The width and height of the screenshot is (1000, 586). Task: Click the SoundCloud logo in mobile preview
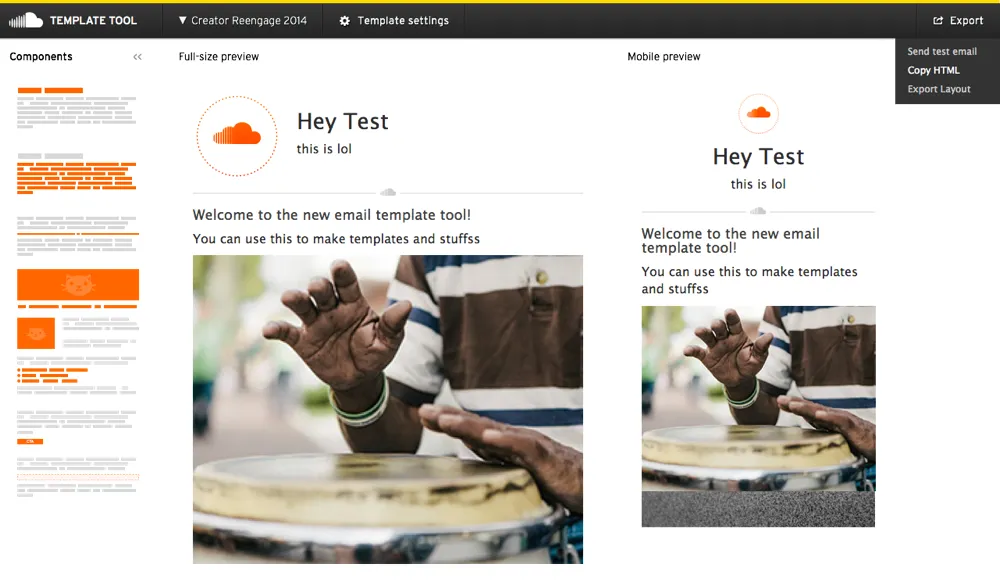[x=758, y=113]
